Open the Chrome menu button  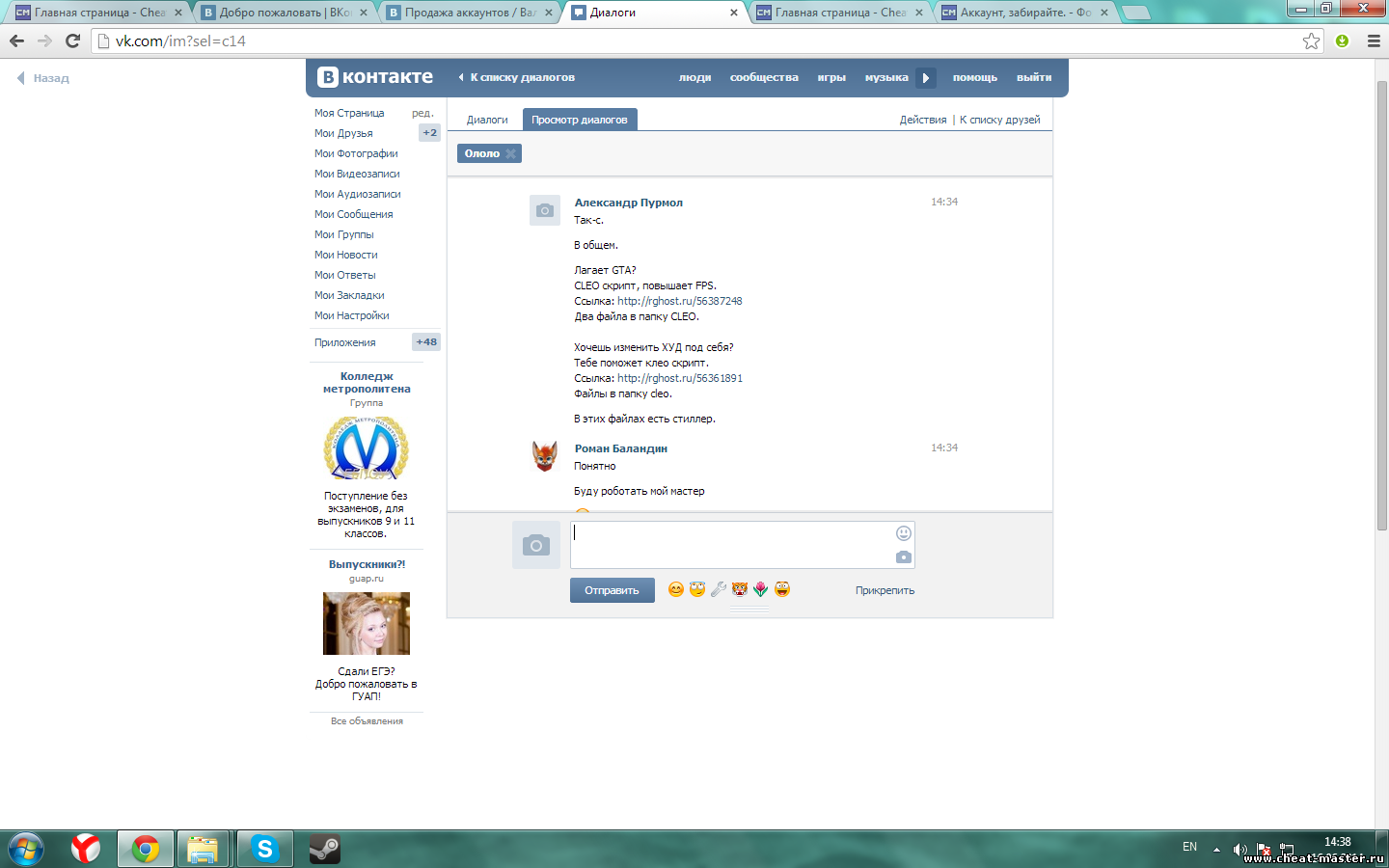[x=1373, y=41]
